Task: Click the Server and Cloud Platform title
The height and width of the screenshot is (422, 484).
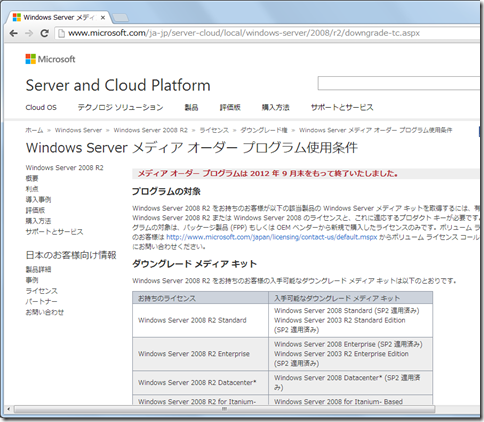Action: pyautogui.click(x=118, y=85)
